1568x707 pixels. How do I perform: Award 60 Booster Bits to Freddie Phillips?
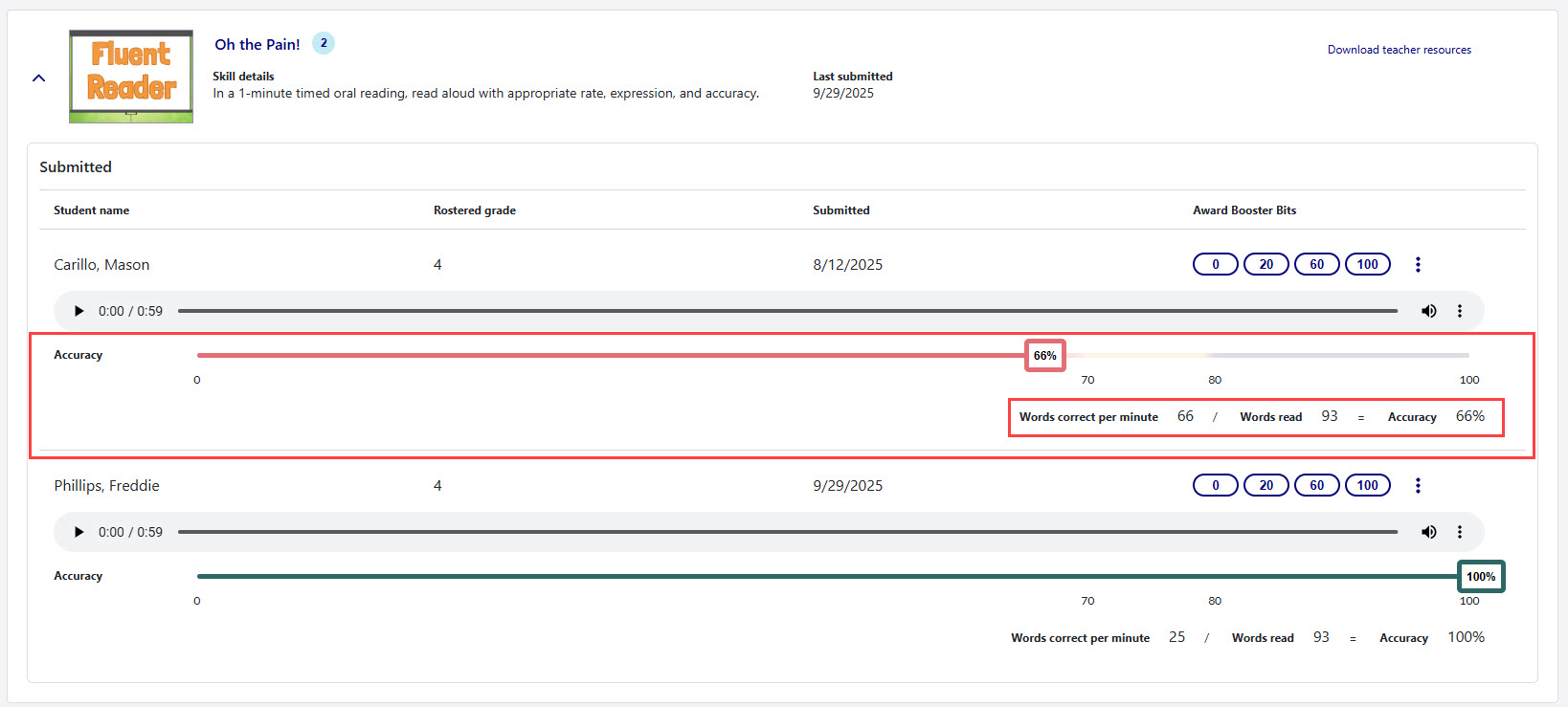click(x=1316, y=485)
